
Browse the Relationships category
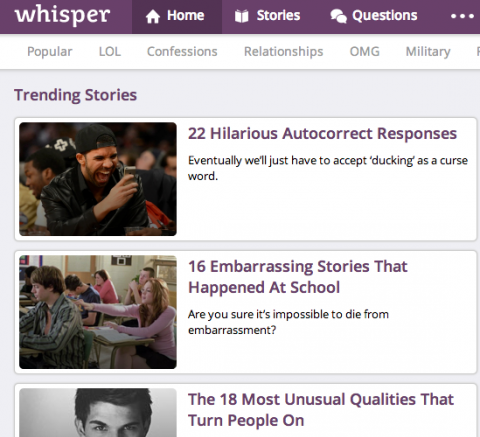point(284,52)
